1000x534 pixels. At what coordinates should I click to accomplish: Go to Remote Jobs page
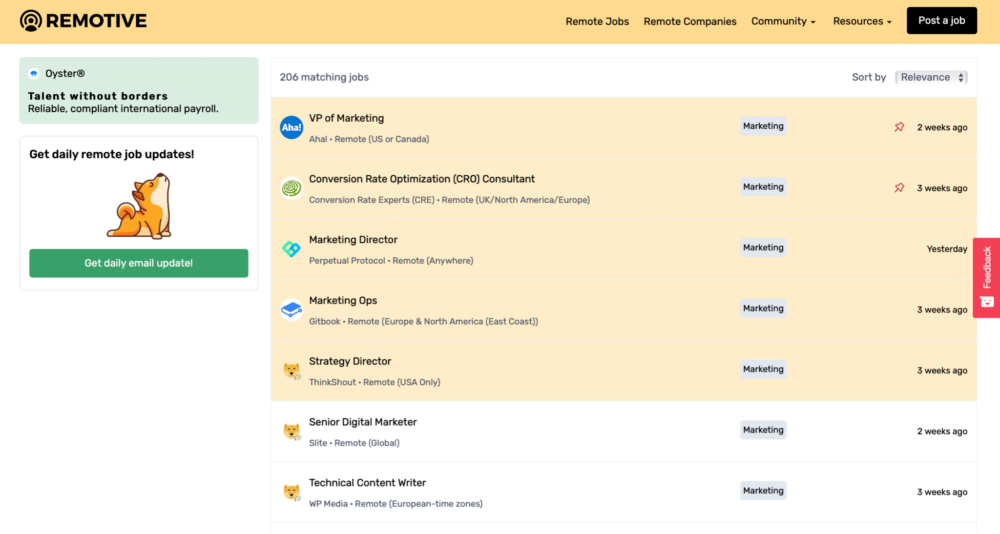tap(597, 21)
